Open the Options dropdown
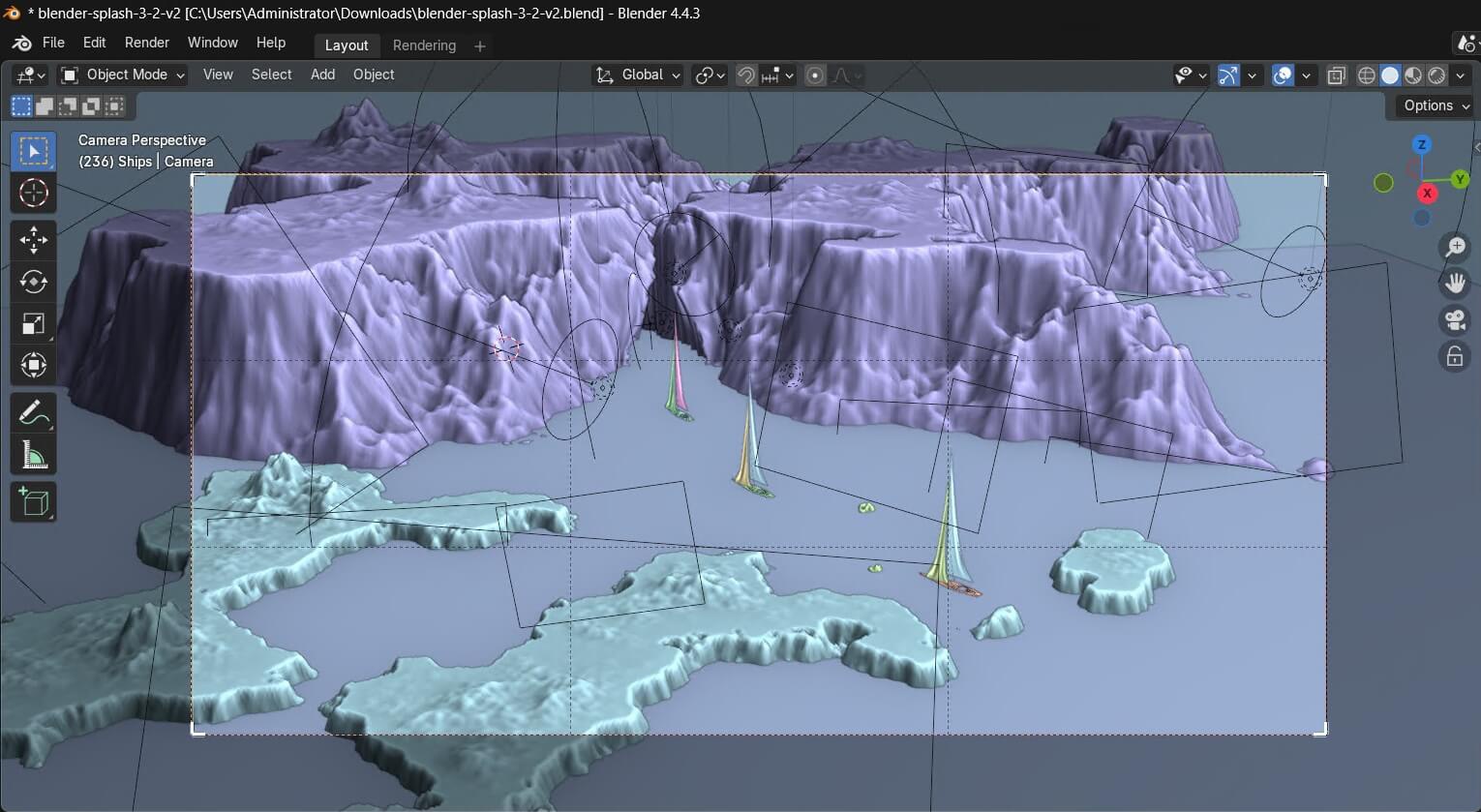Screen dimensions: 1481x812 click(1436, 105)
